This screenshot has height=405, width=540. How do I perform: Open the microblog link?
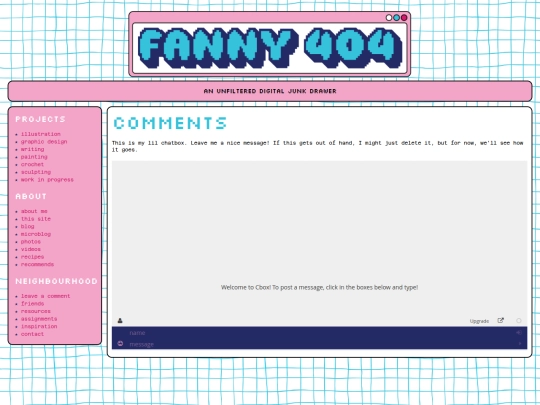click(36, 234)
